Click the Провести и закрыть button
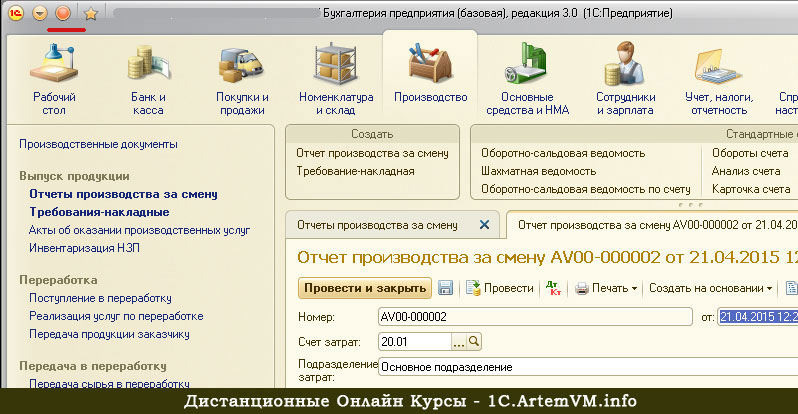 tap(365, 288)
